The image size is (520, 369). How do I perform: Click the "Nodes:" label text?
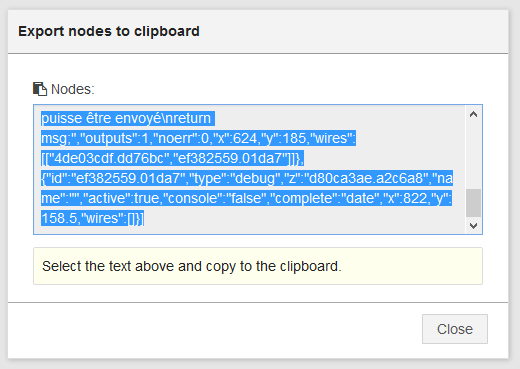[x=73, y=89]
